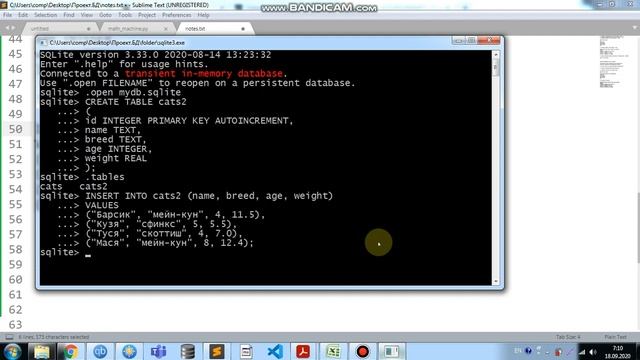Screen dimensions: 640x360
Task: Switch to sqlite3 console taskbar icon
Action: click(x=392, y=351)
